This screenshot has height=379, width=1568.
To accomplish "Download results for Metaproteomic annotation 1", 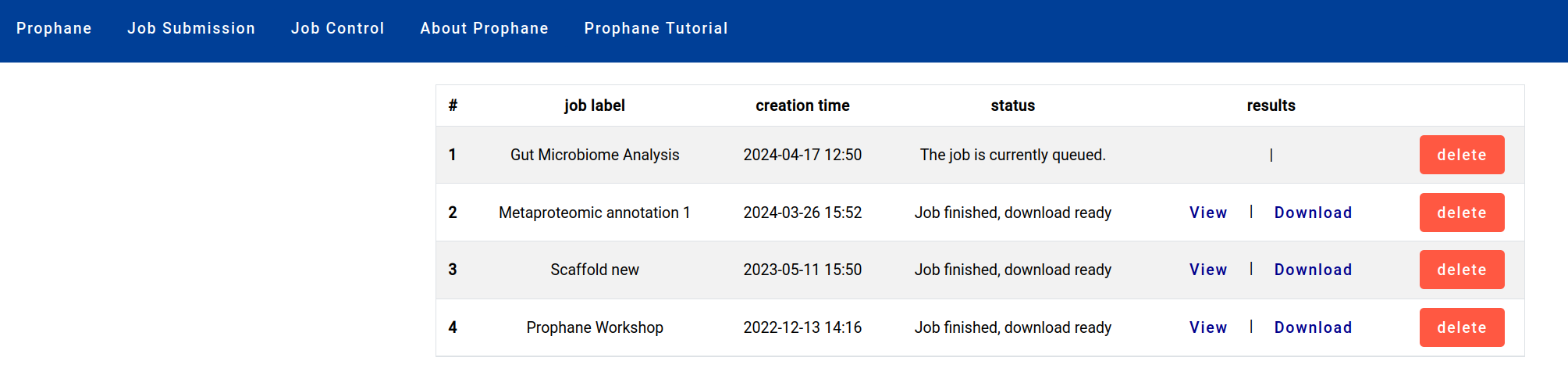I will coord(1313,213).
